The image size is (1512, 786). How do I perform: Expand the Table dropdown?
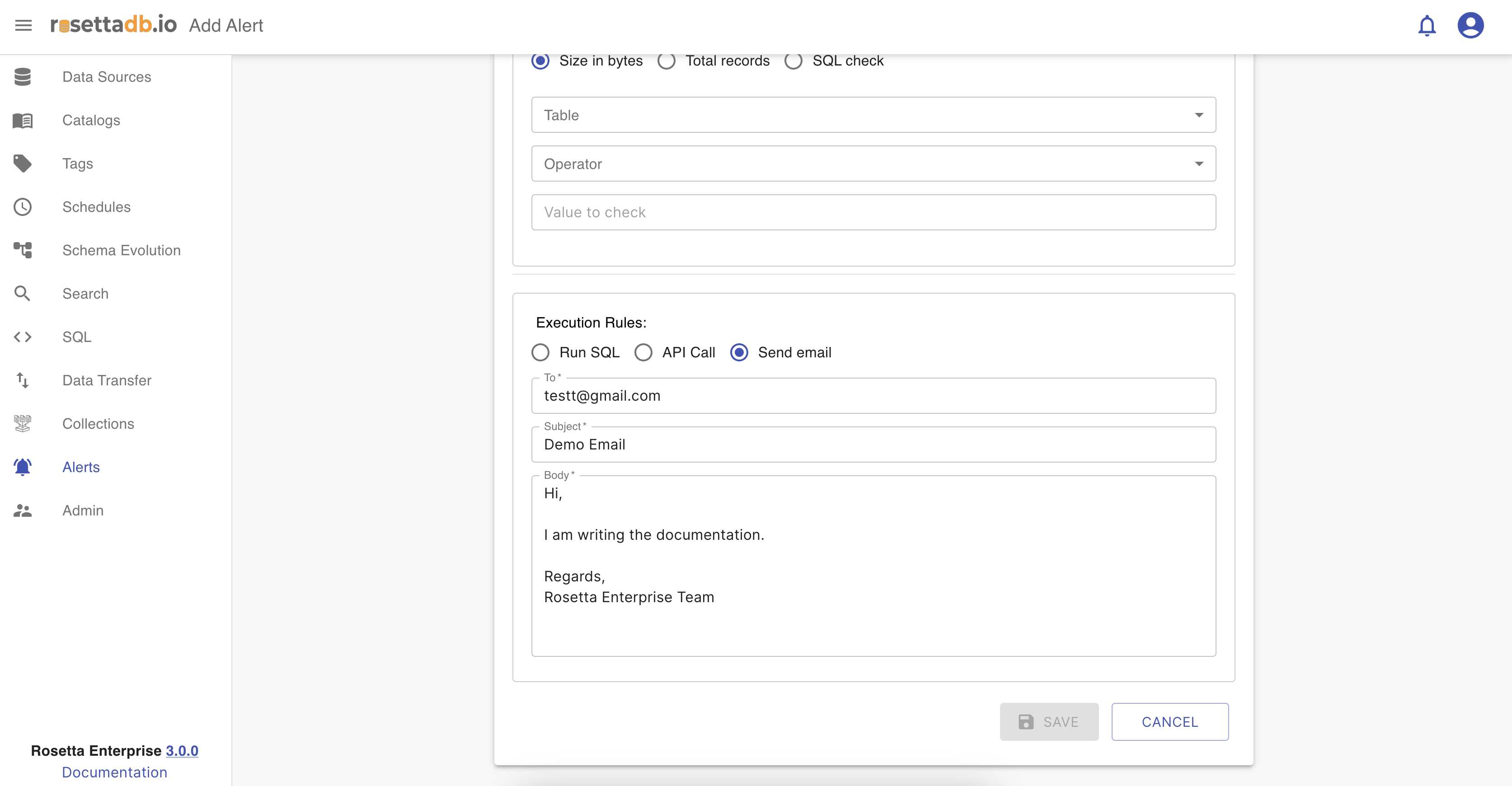(x=873, y=115)
